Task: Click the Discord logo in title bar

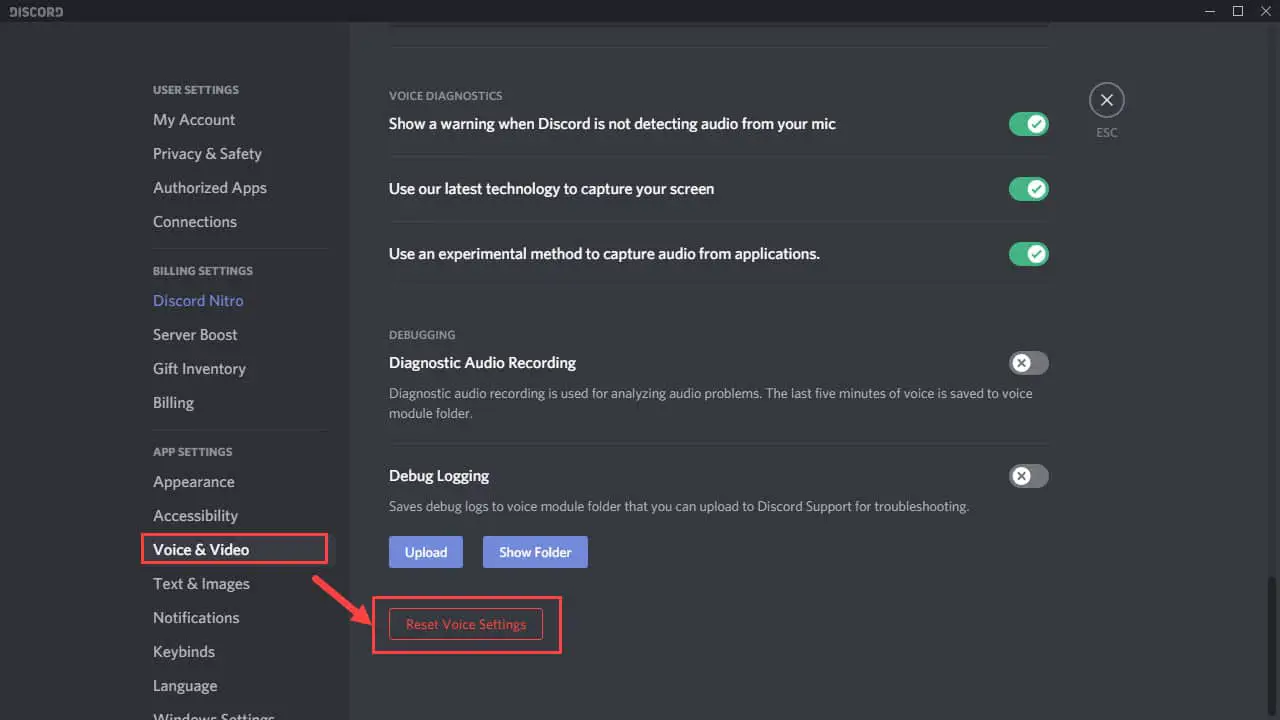Action: 36,12
